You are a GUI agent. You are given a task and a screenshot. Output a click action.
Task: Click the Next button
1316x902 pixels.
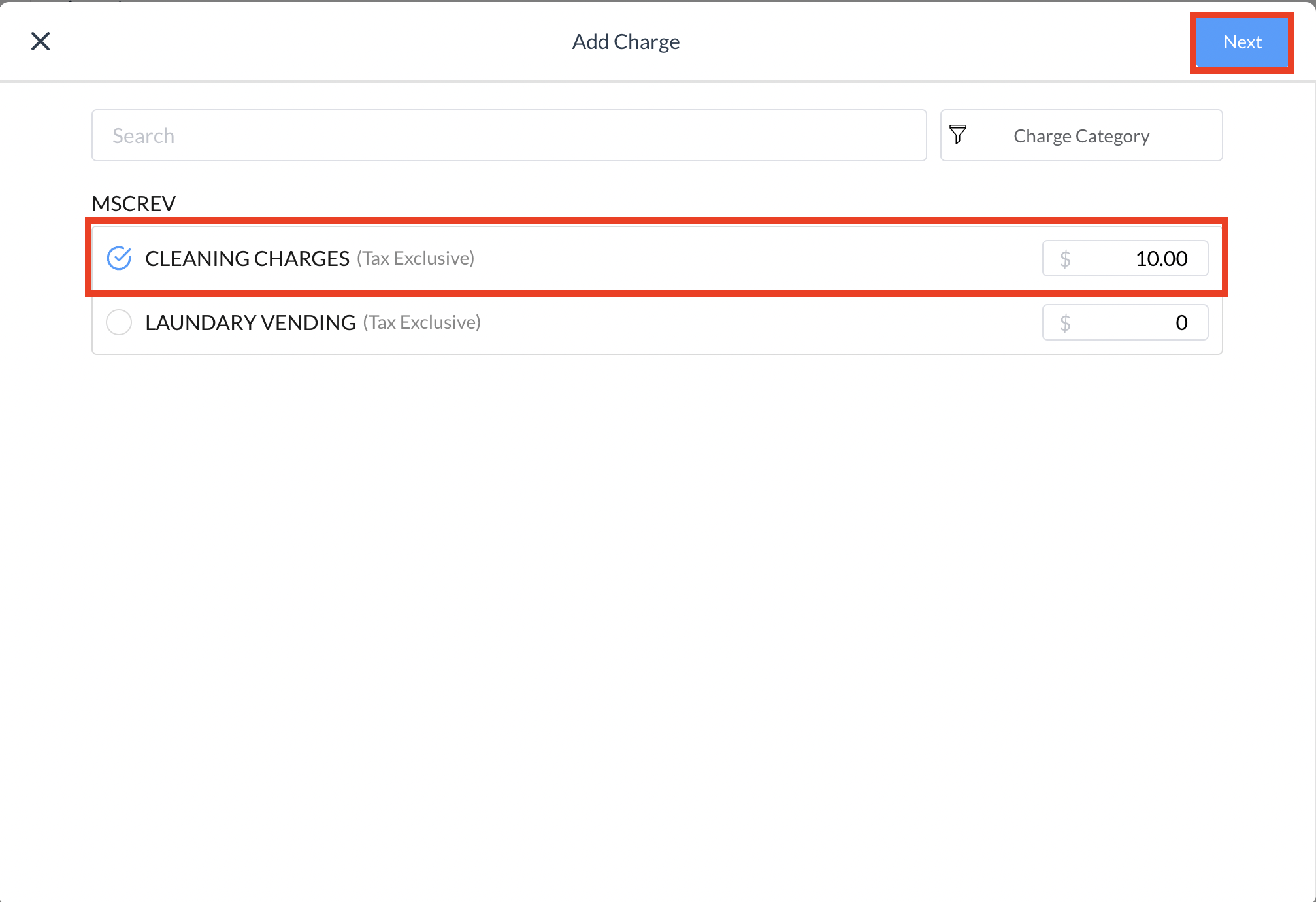coord(1242,42)
